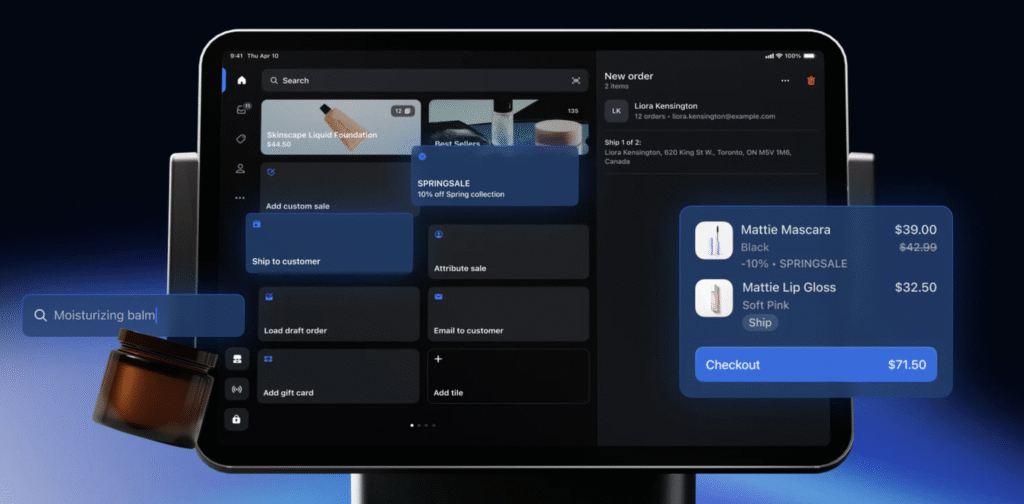This screenshot has height=504, width=1024.
Task: Select the Mattie Mascara line item
Action: tap(816, 246)
